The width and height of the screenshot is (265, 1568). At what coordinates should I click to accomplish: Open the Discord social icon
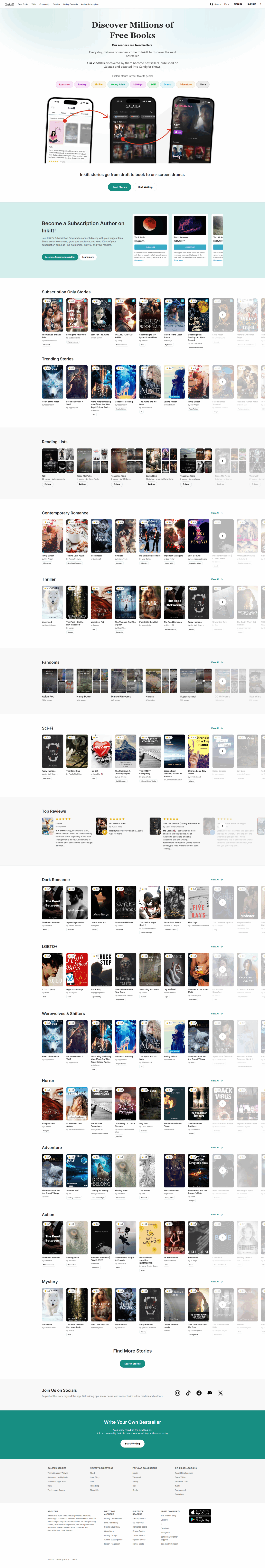pyautogui.click(x=210, y=1393)
